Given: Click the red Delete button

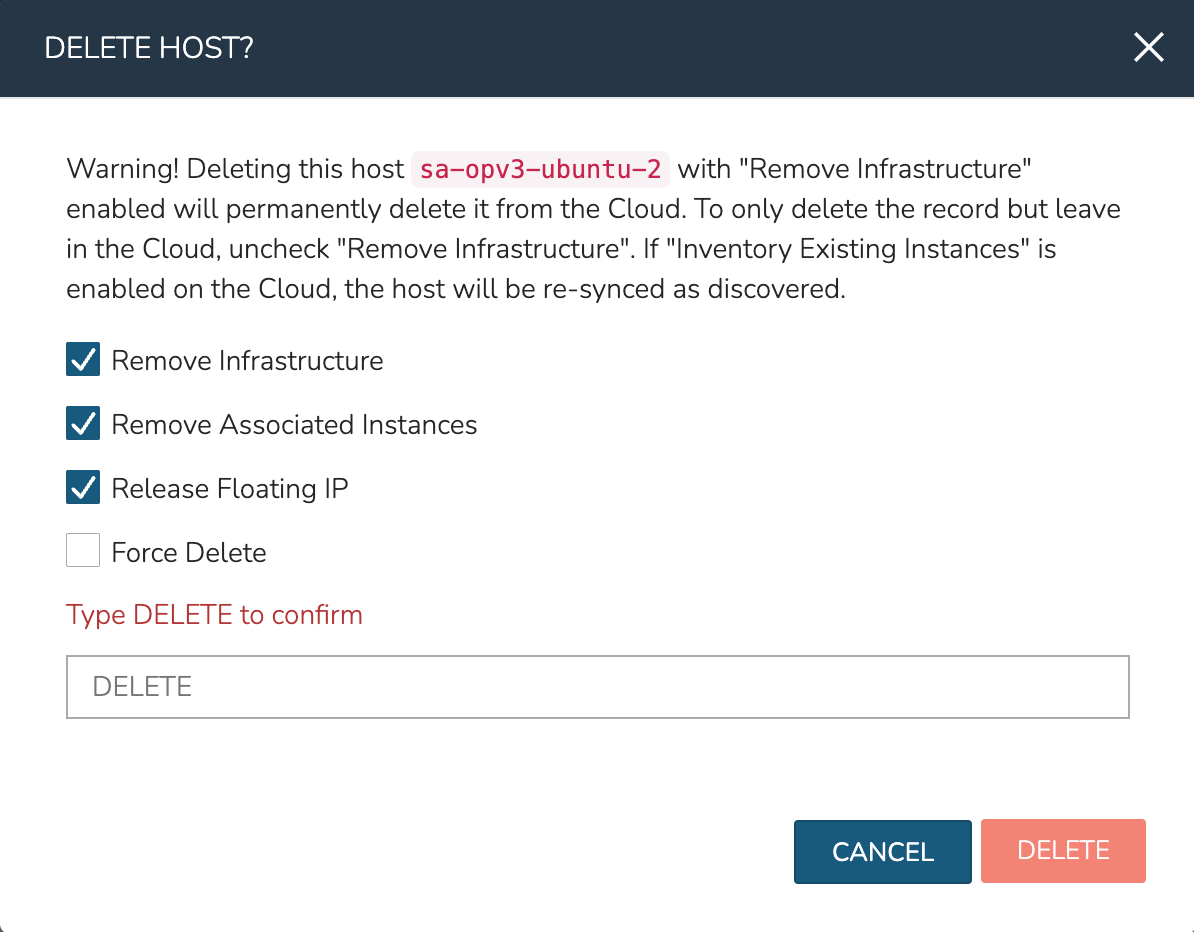Looking at the screenshot, I should pyautogui.click(x=1062, y=851).
